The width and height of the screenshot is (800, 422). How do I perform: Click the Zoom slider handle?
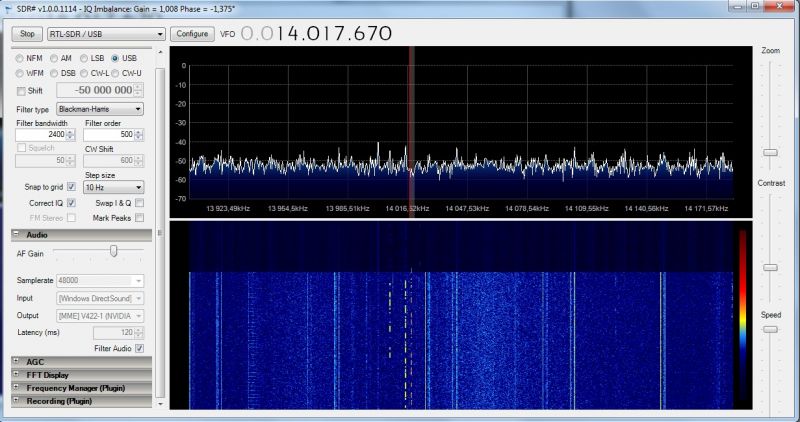770,153
